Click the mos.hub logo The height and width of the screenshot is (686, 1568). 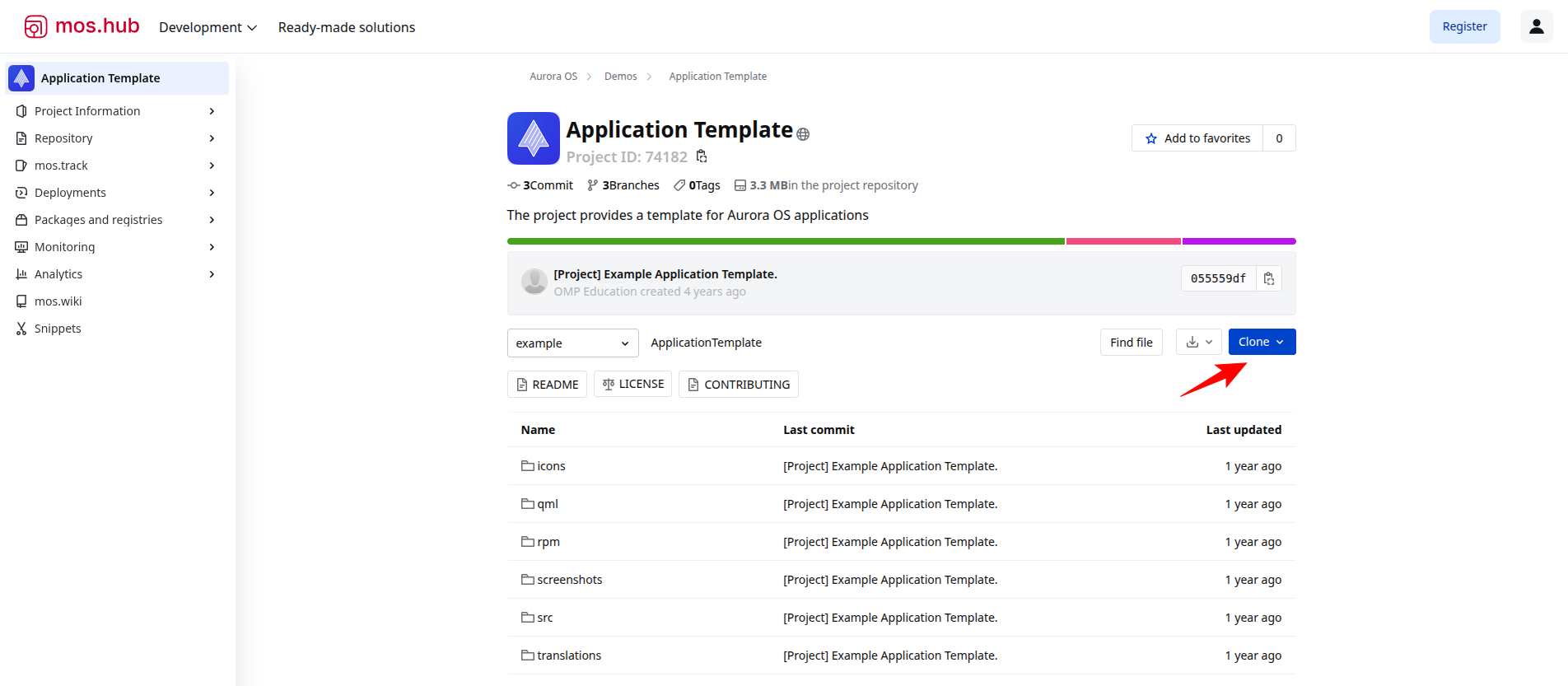[82, 26]
